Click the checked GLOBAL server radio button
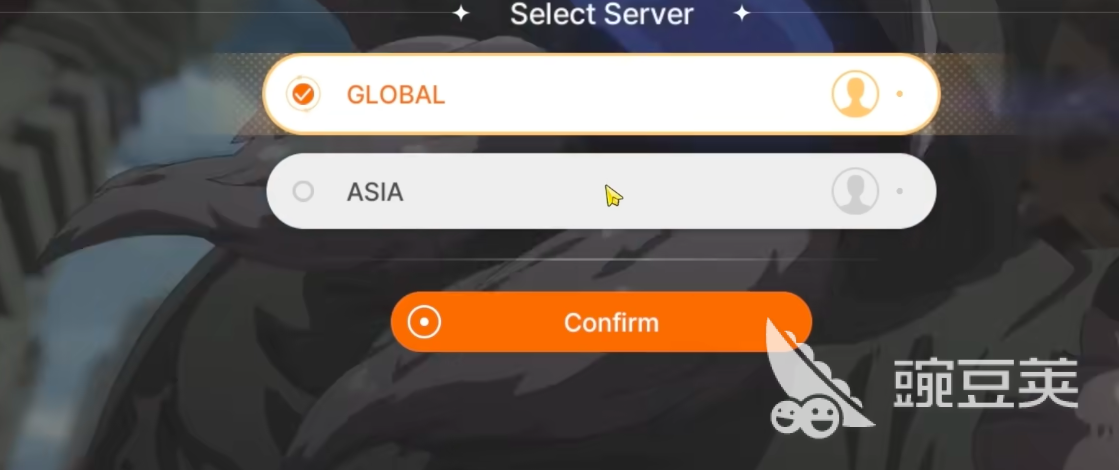This screenshot has height=470, width=1119. click(x=303, y=94)
